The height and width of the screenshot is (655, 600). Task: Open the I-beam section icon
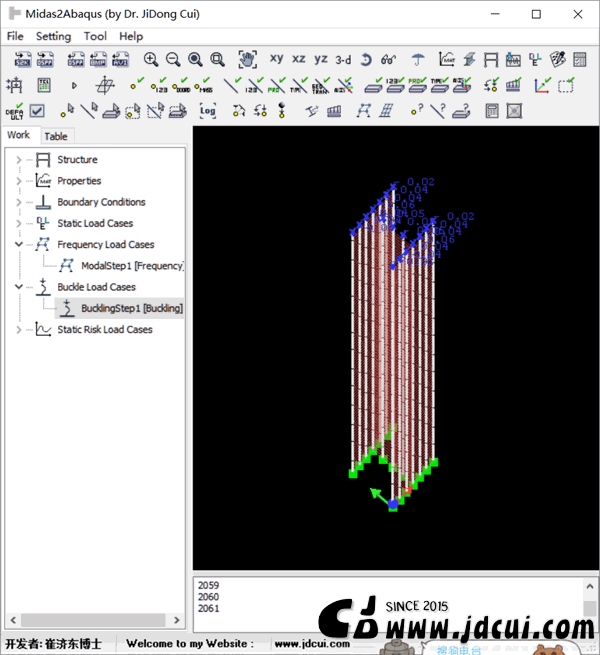click(469, 59)
